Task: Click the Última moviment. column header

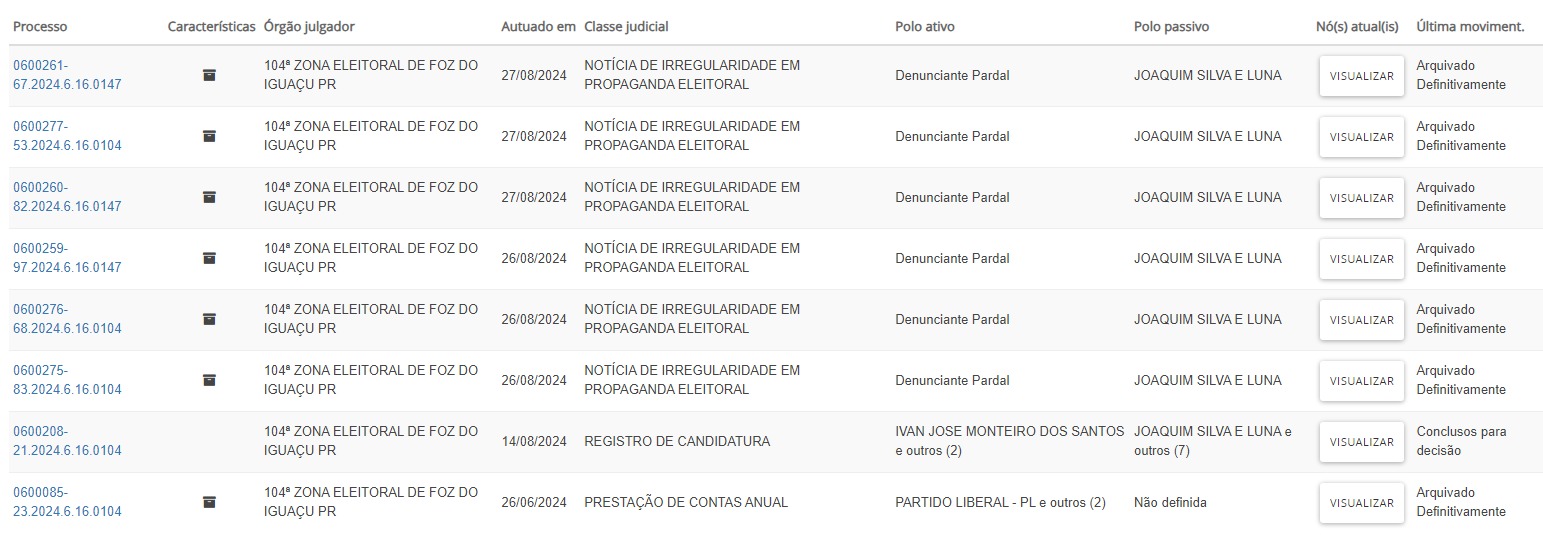Action: (1470, 27)
